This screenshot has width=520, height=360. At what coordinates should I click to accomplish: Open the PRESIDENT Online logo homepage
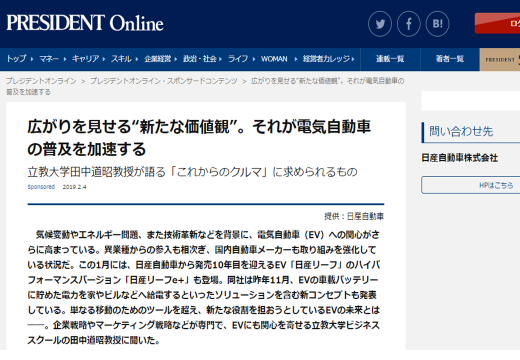point(85,23)
